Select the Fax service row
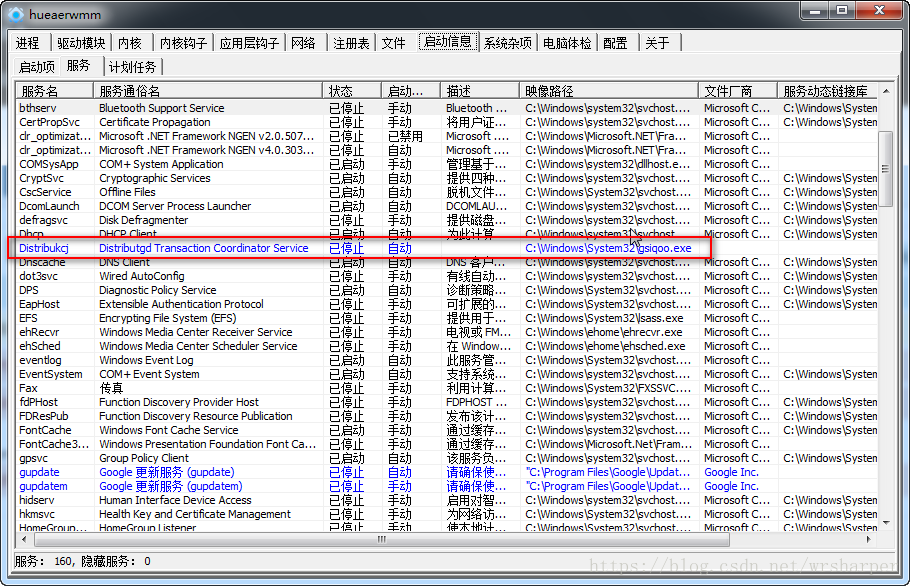The height and width of the screenshot is (586, 910). [447, 388]
